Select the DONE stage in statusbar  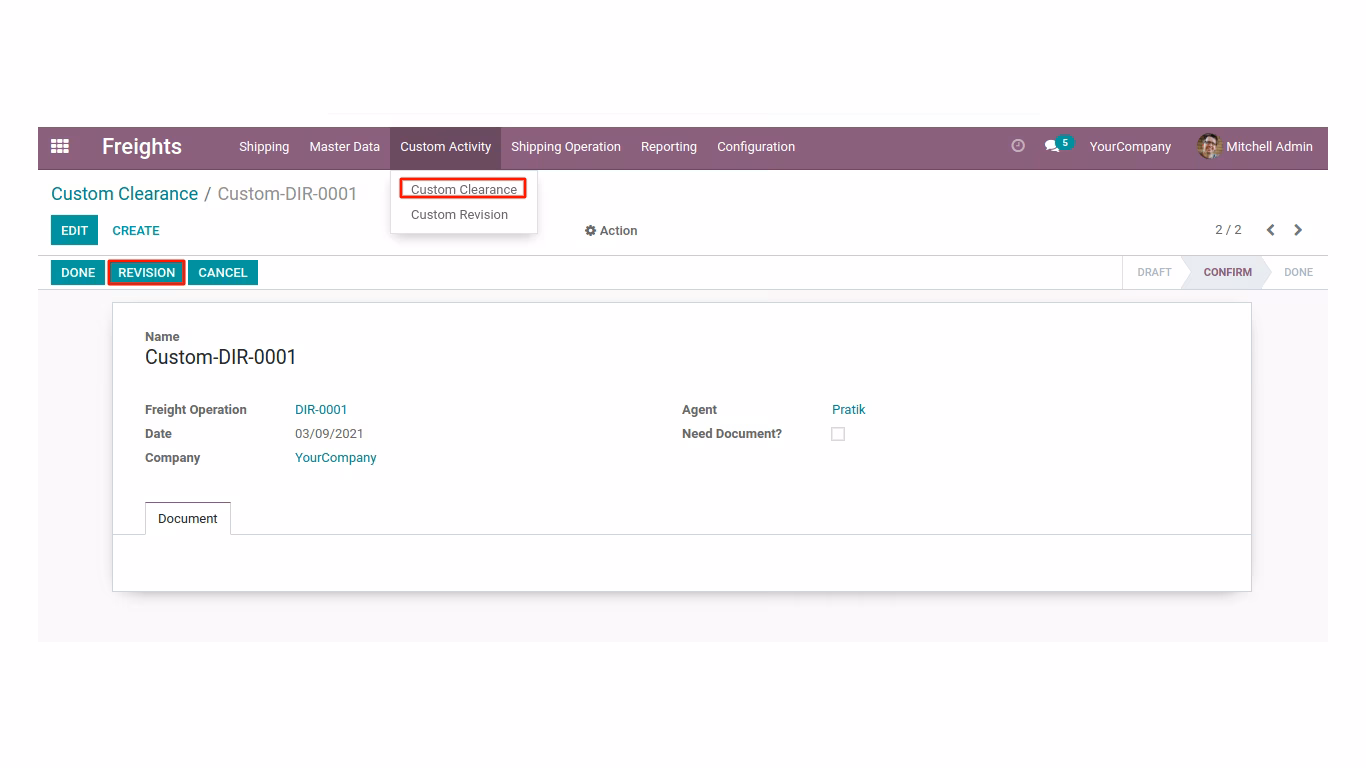[x=1298, y=272]
